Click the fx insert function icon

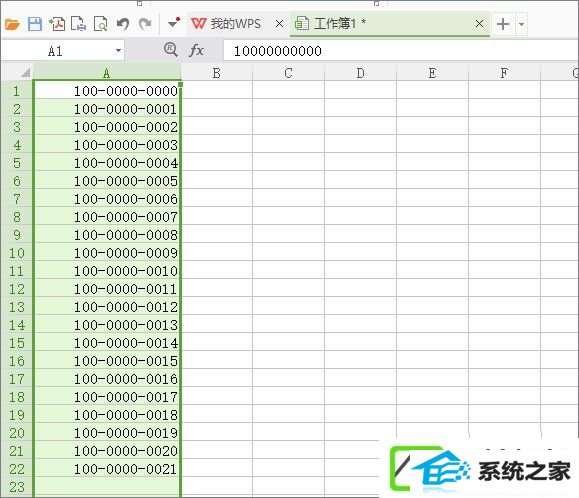(x=196, y=50)
